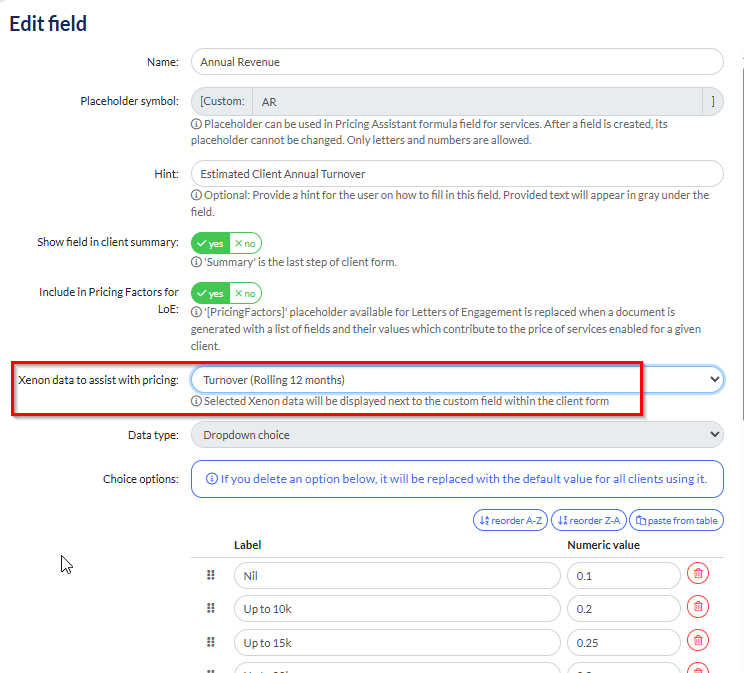The width and height of the screenshot is (744, 673).
Task: Click paste from table button
Action: (675, 520)
